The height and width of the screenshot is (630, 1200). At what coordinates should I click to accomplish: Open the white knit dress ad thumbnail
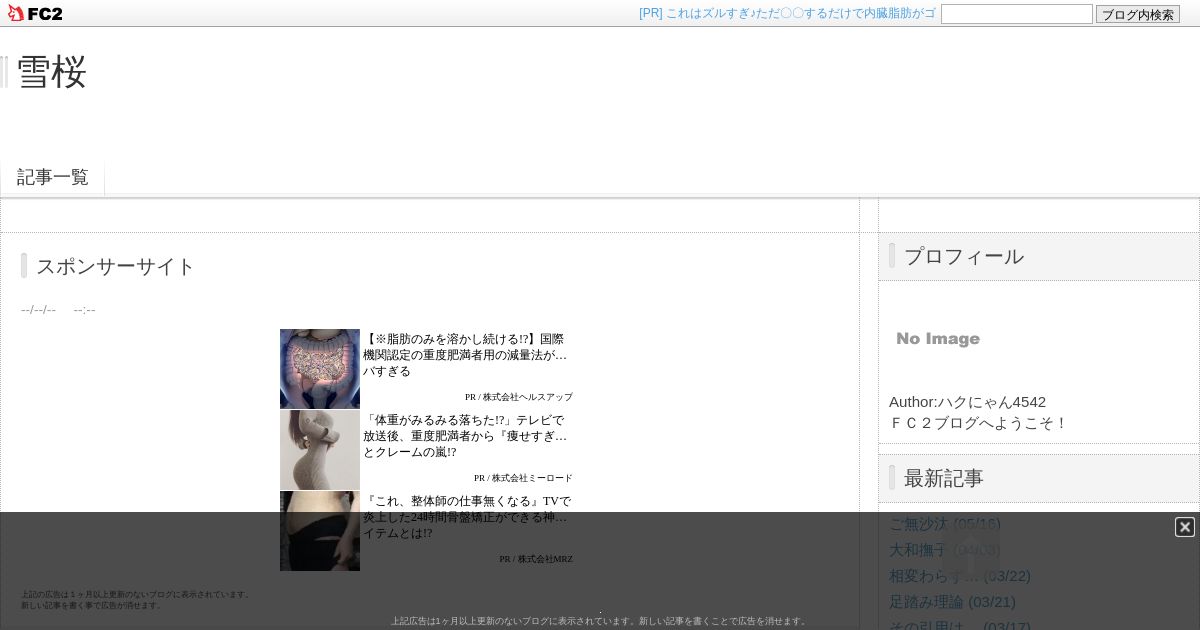click(x=320, y=450)
